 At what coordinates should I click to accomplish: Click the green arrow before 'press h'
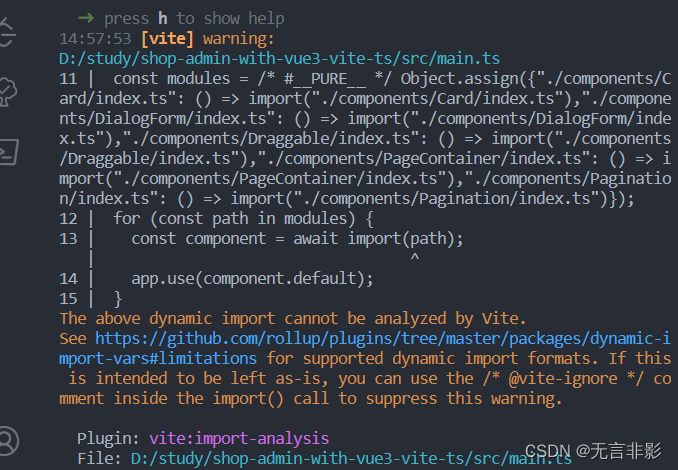(86, 18)
